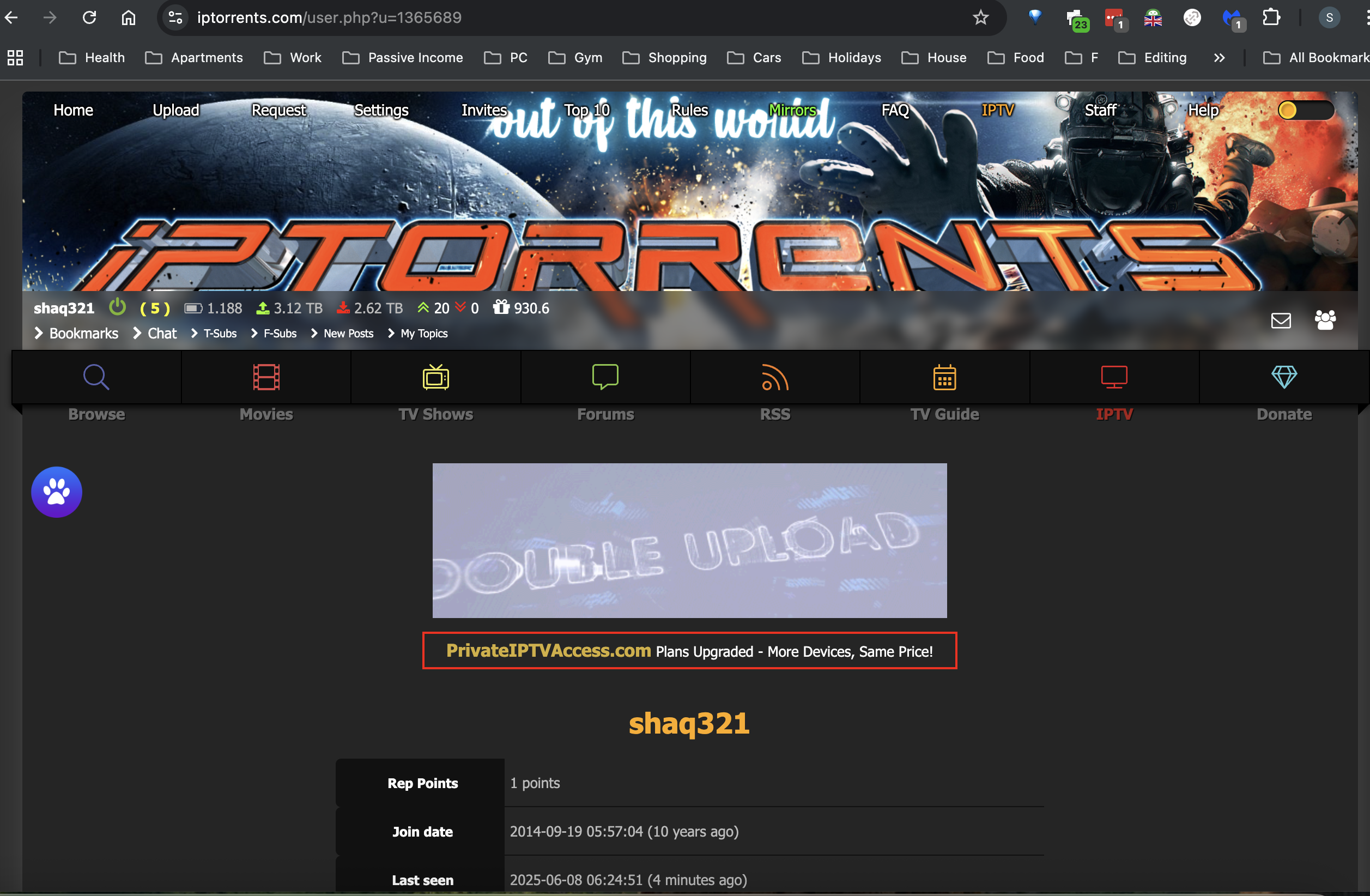Open the Rules menu item
Viewport: 1370px width, 896px height.
click(689, 110)
